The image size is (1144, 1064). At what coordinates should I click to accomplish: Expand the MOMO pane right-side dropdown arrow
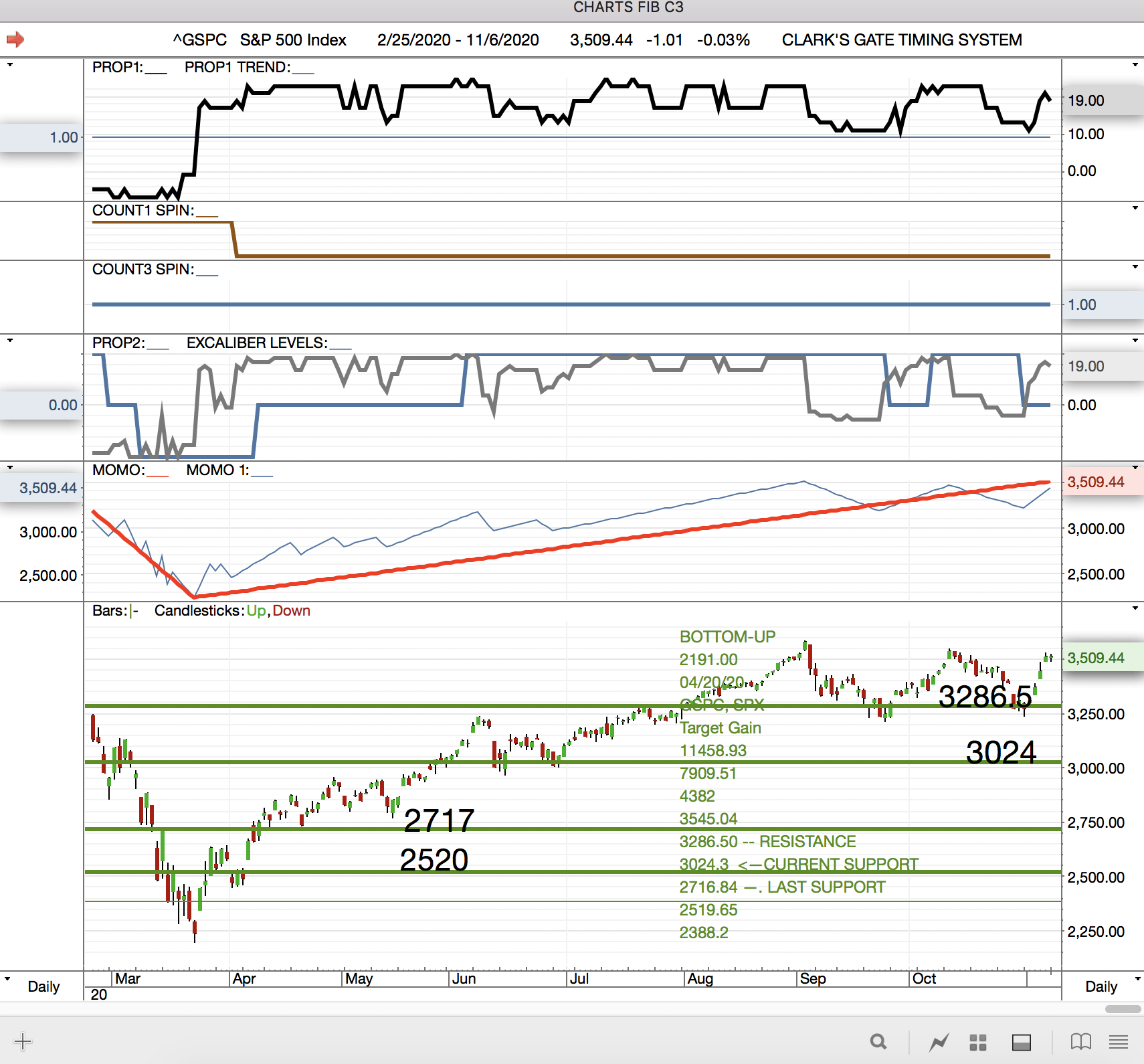pyautogui.click(x=1135, y=467)
